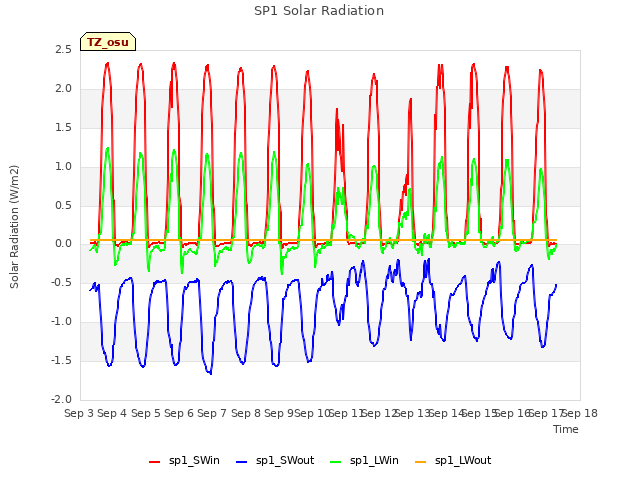The height and width of the screenshot is (480, 640).
Task: Click the 2.5 y-axis tick label
Action: [x=63, y=49]
